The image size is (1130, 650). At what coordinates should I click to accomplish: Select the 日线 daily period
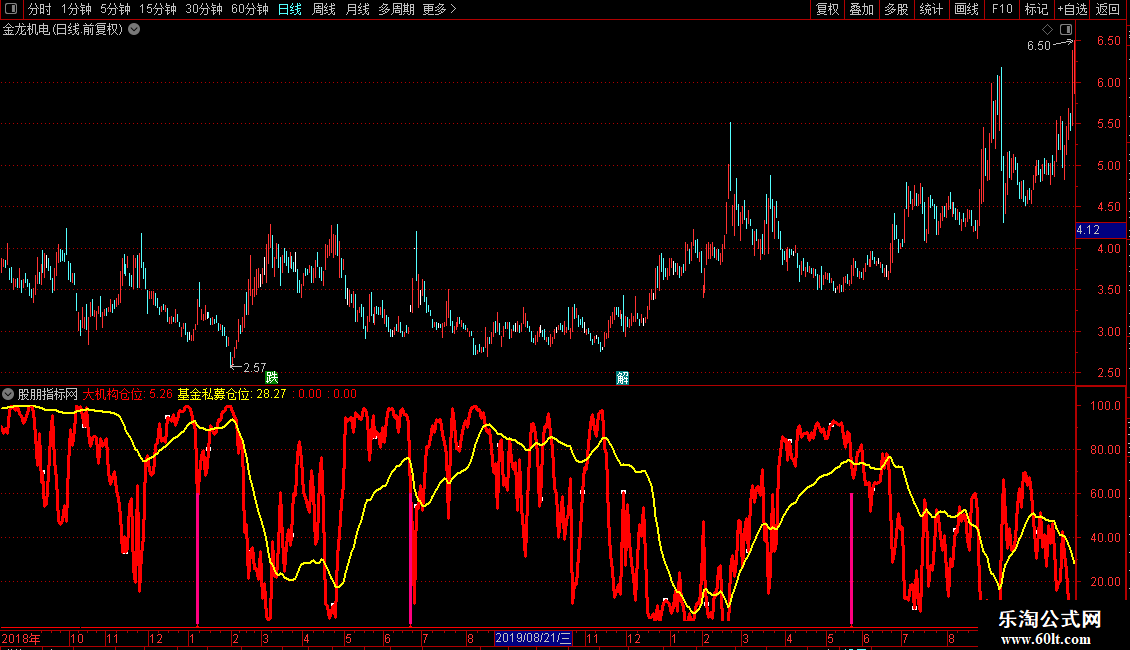pos(290,9)
